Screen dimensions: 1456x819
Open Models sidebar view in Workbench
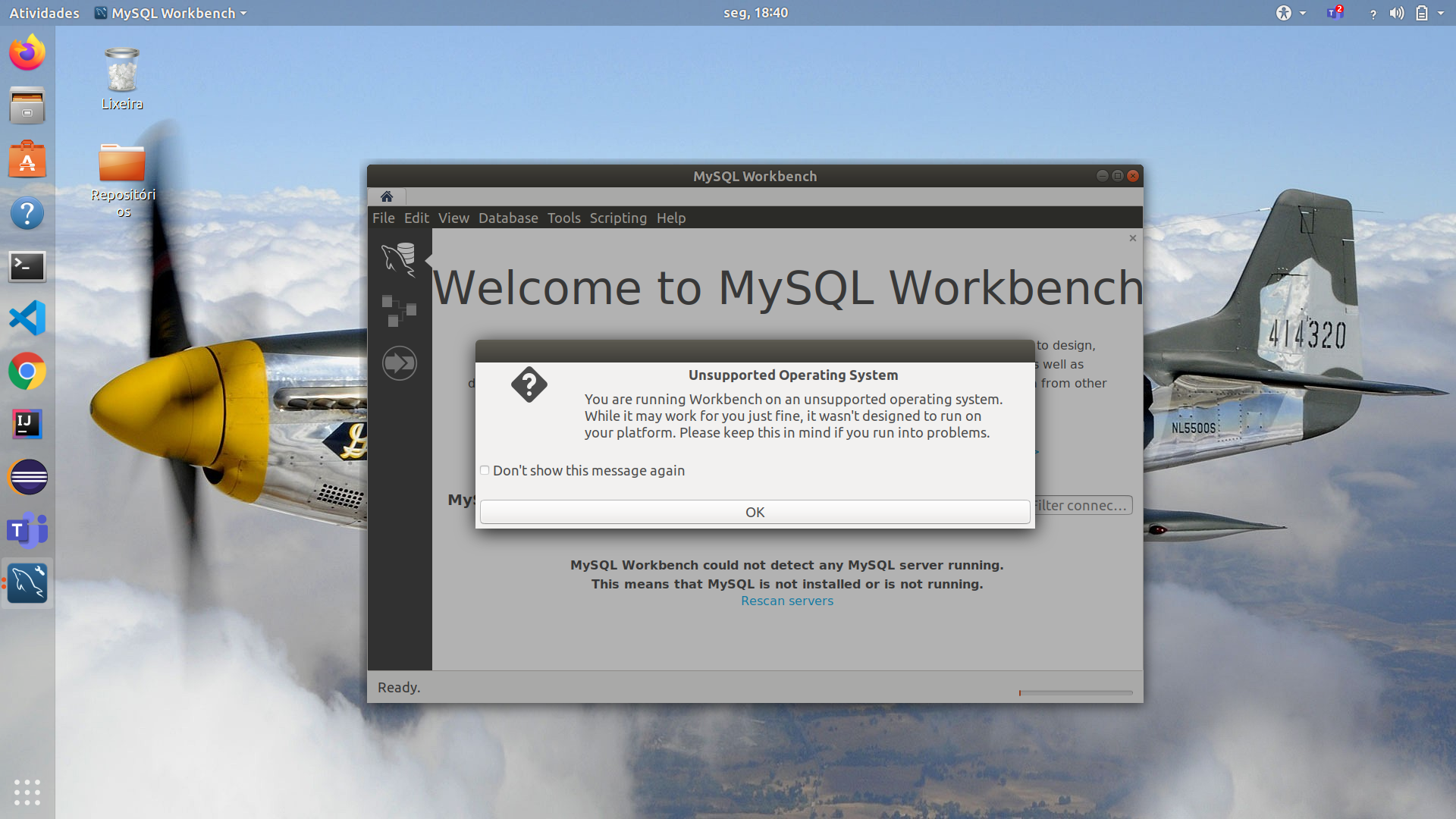(399, 311)
